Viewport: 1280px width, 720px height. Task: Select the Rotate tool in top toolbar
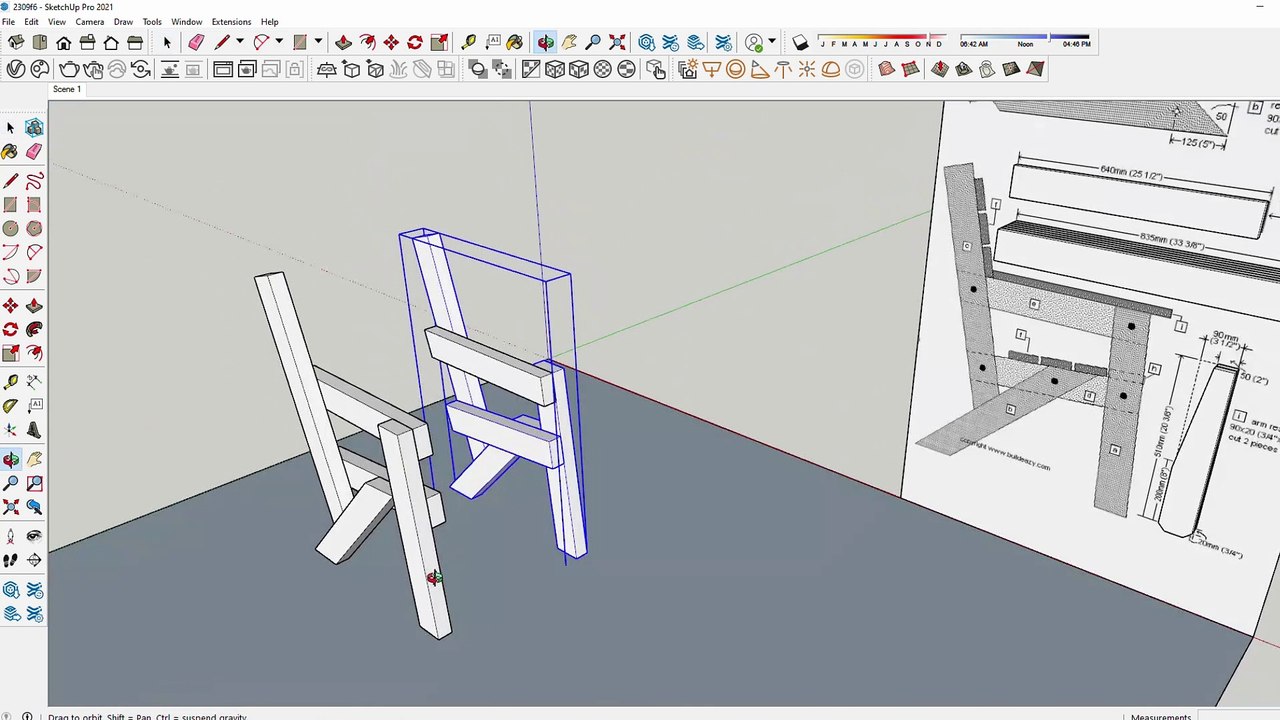[415, 43]
